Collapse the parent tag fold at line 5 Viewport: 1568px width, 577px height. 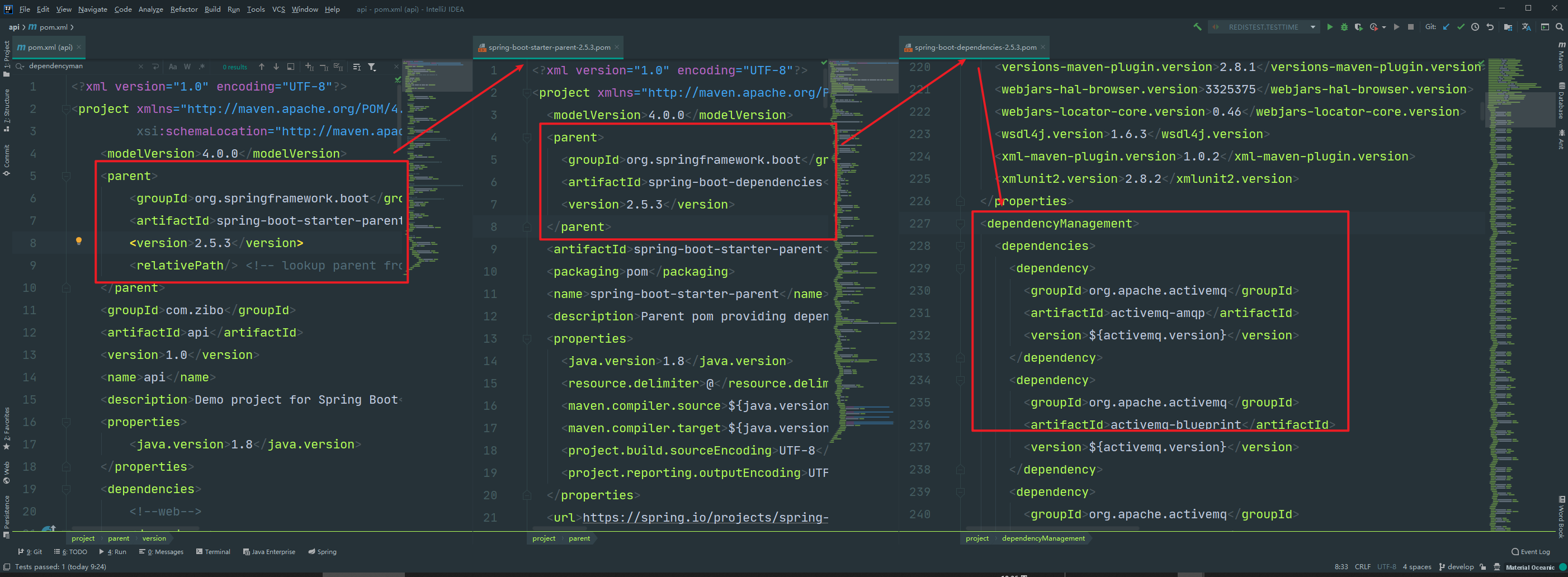pyautogui.click(x=67, y=176)
